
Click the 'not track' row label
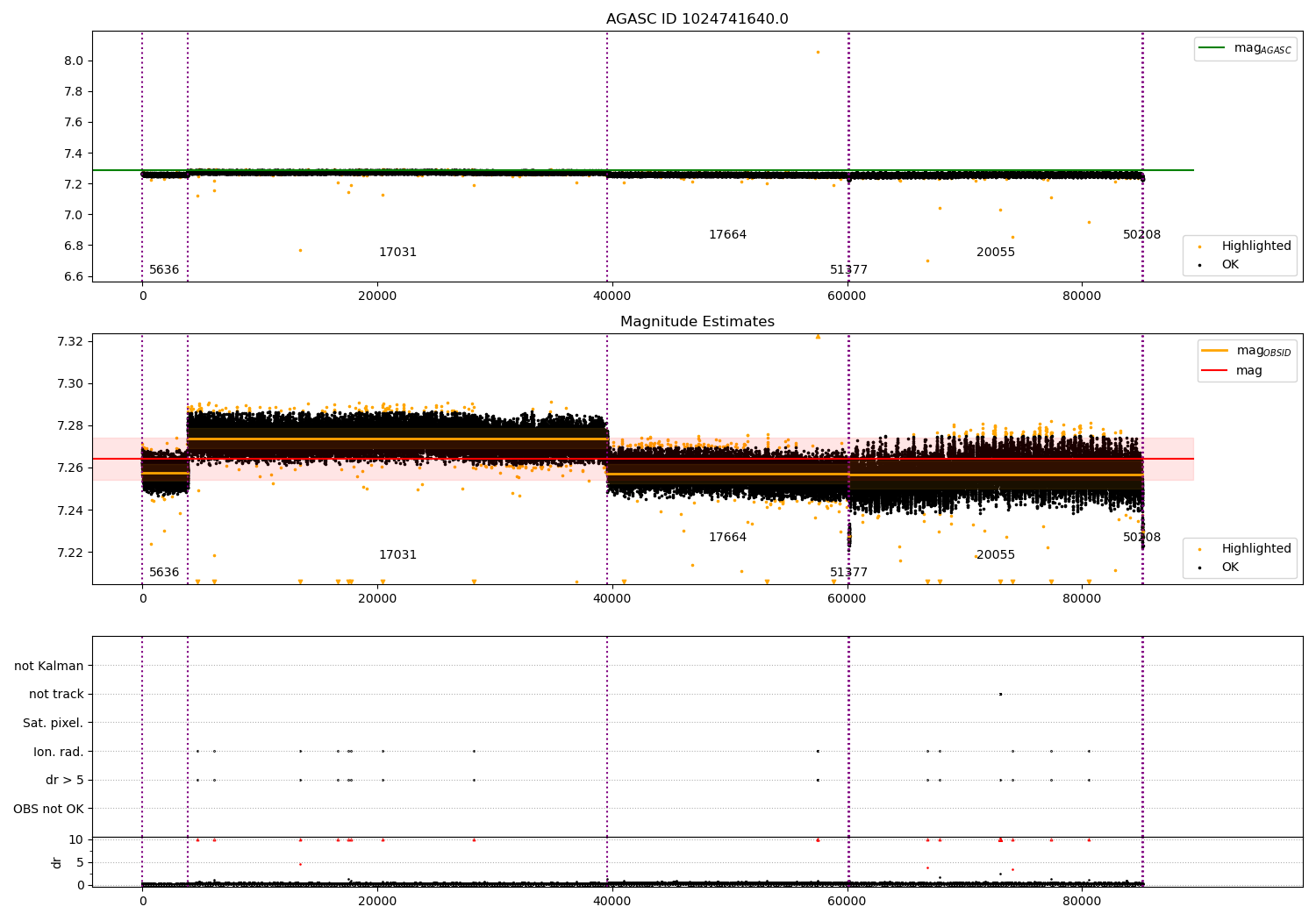[x=56, y=694]
